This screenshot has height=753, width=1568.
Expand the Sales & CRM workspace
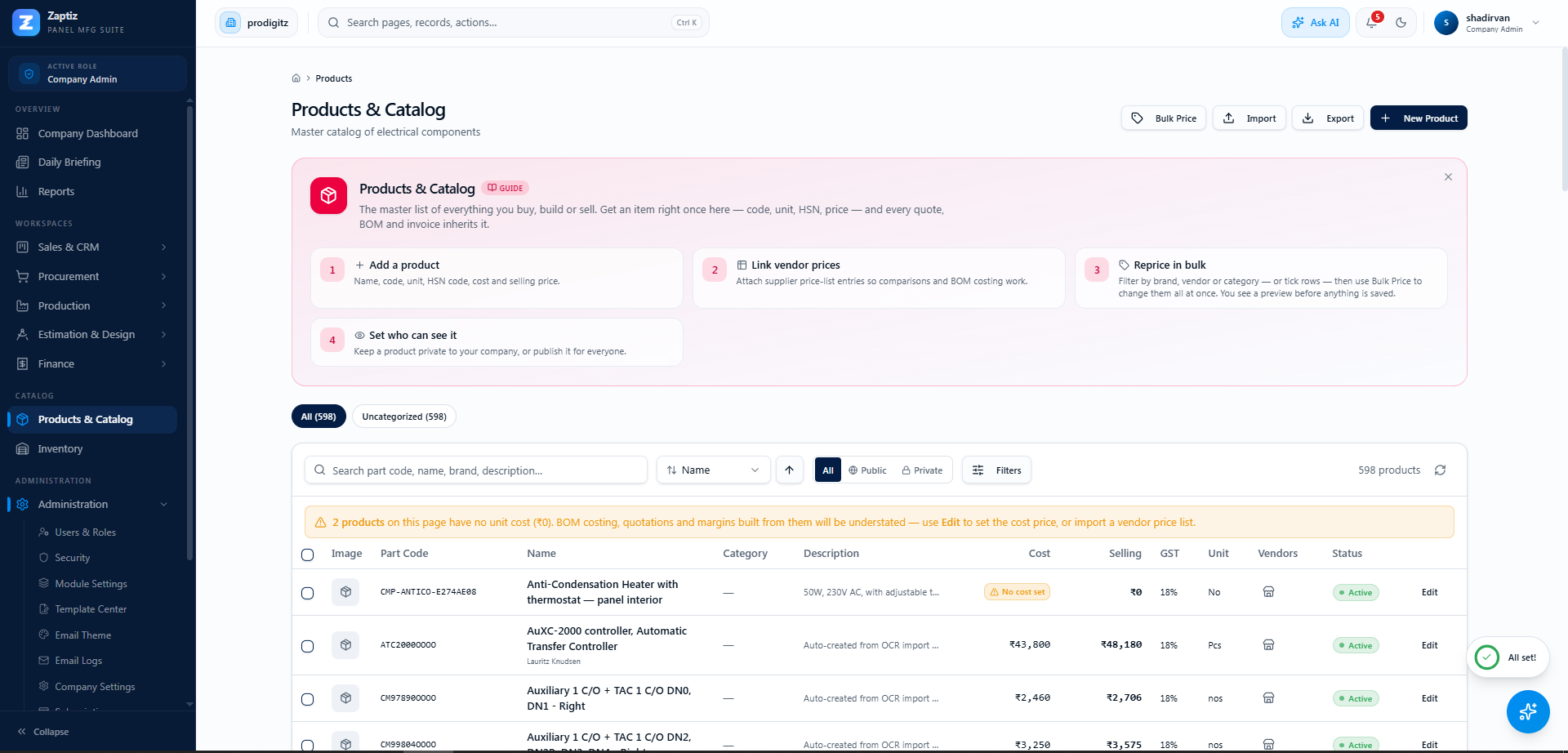92,247
